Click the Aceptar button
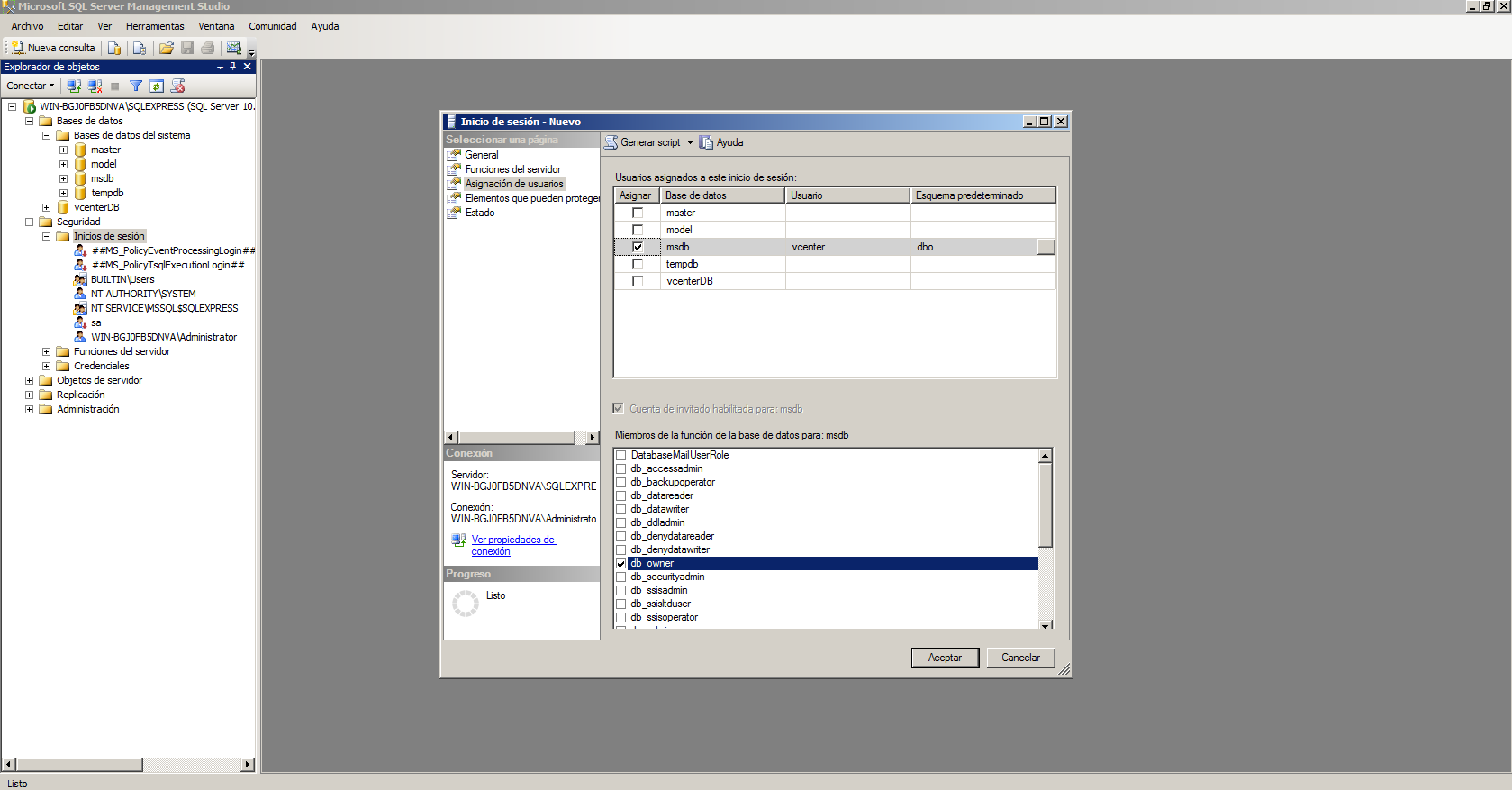The width and height of the screenshot is (1512, 790). click(x=945, y=658)
